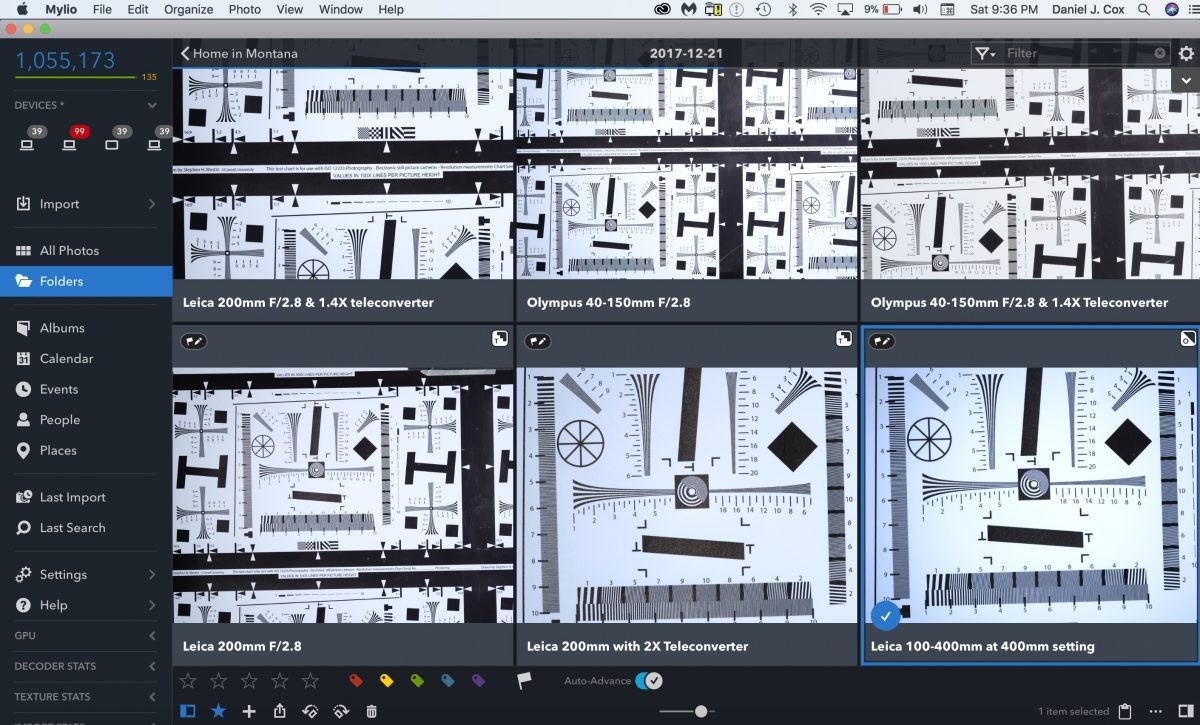Click the share export icon

(x=279, y=711)
